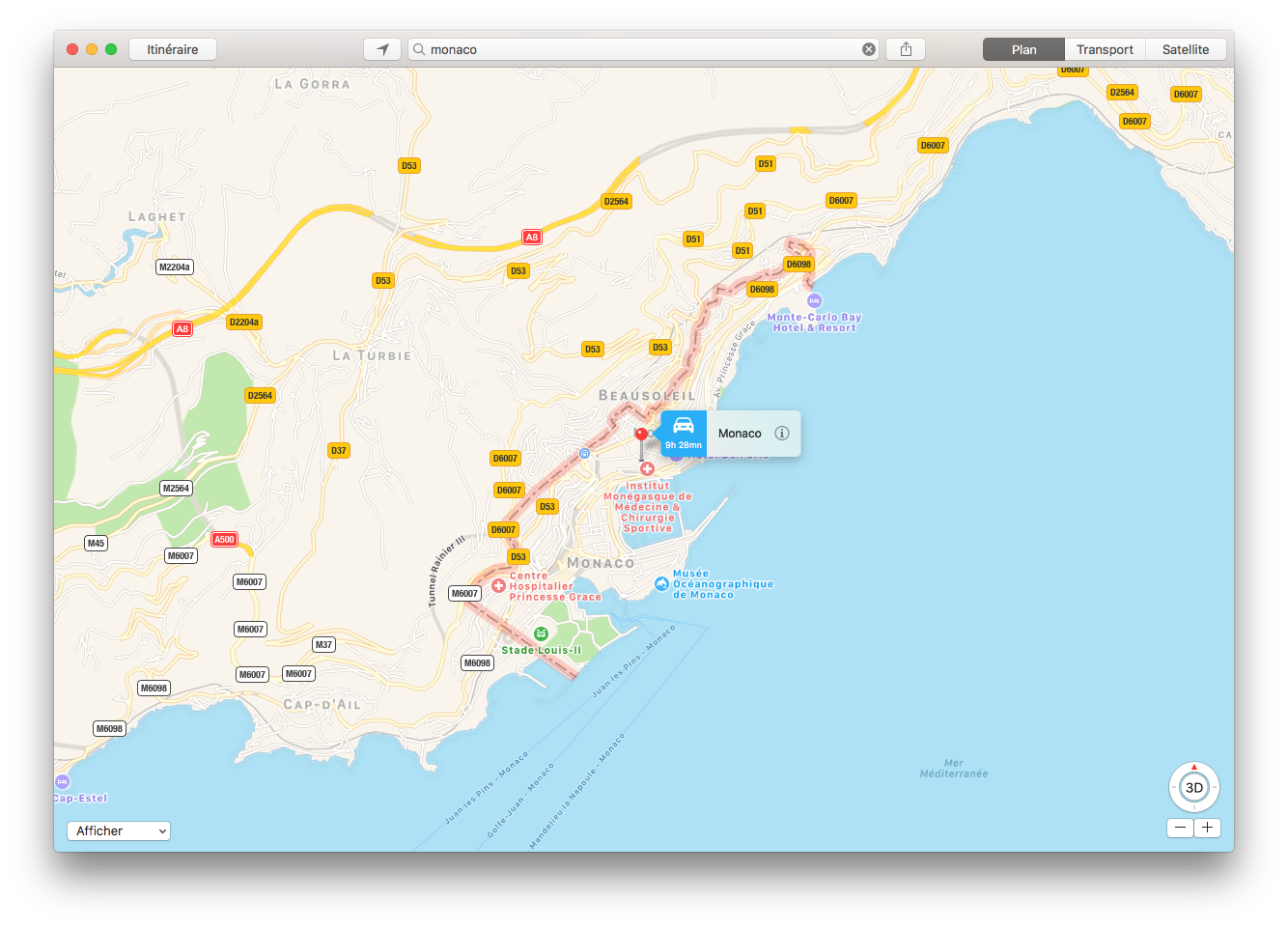The image size is (1288, 929).
Task: Zoom in with the plus button
Action: (1207, 828)
